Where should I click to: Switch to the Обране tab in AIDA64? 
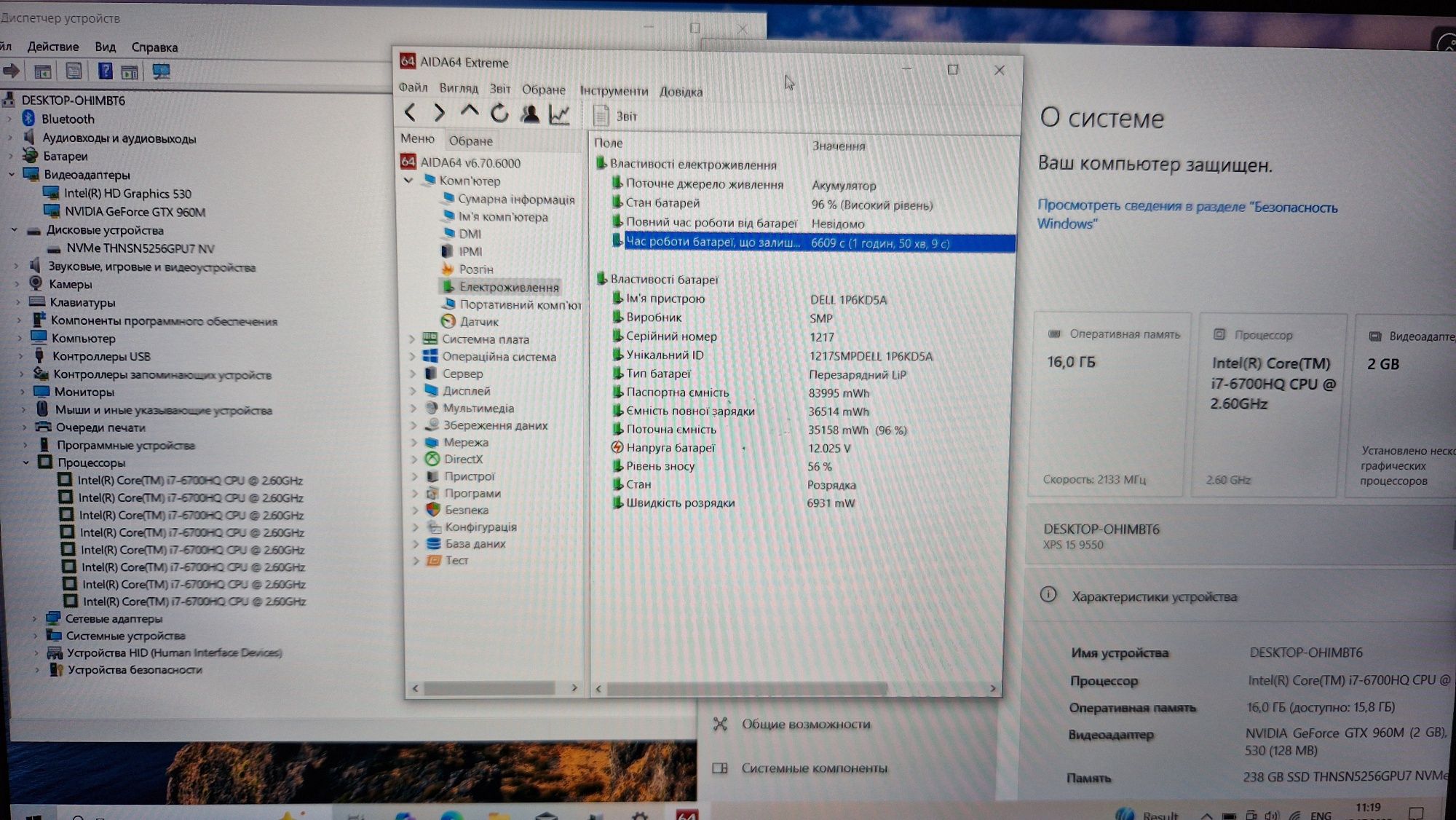pos(471,141)
